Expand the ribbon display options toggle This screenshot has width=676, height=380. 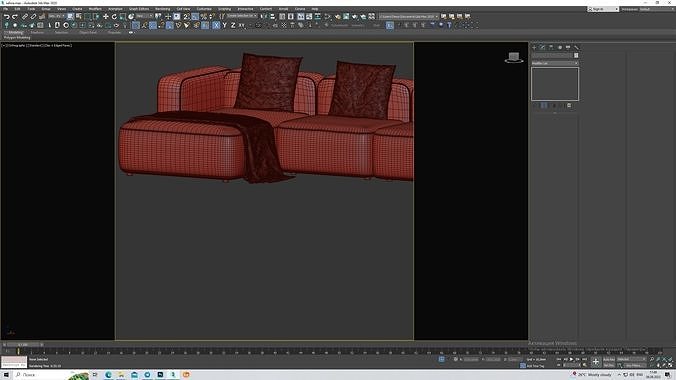tap(131, 32)
